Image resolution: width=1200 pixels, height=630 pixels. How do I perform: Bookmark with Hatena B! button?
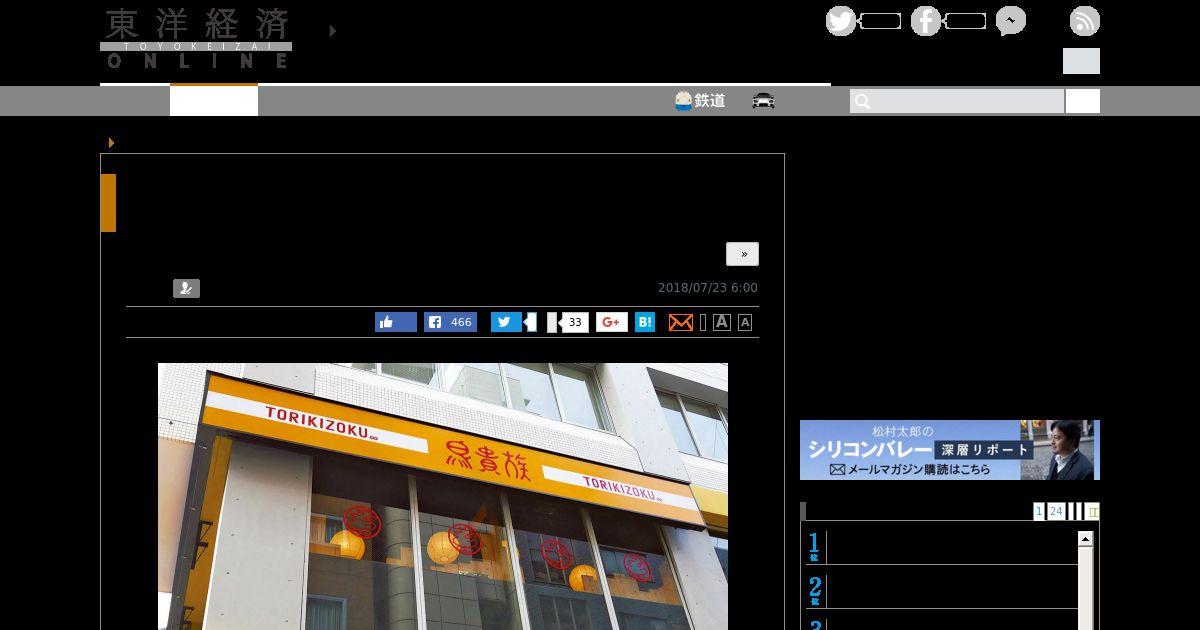click(x=645, y=322)
